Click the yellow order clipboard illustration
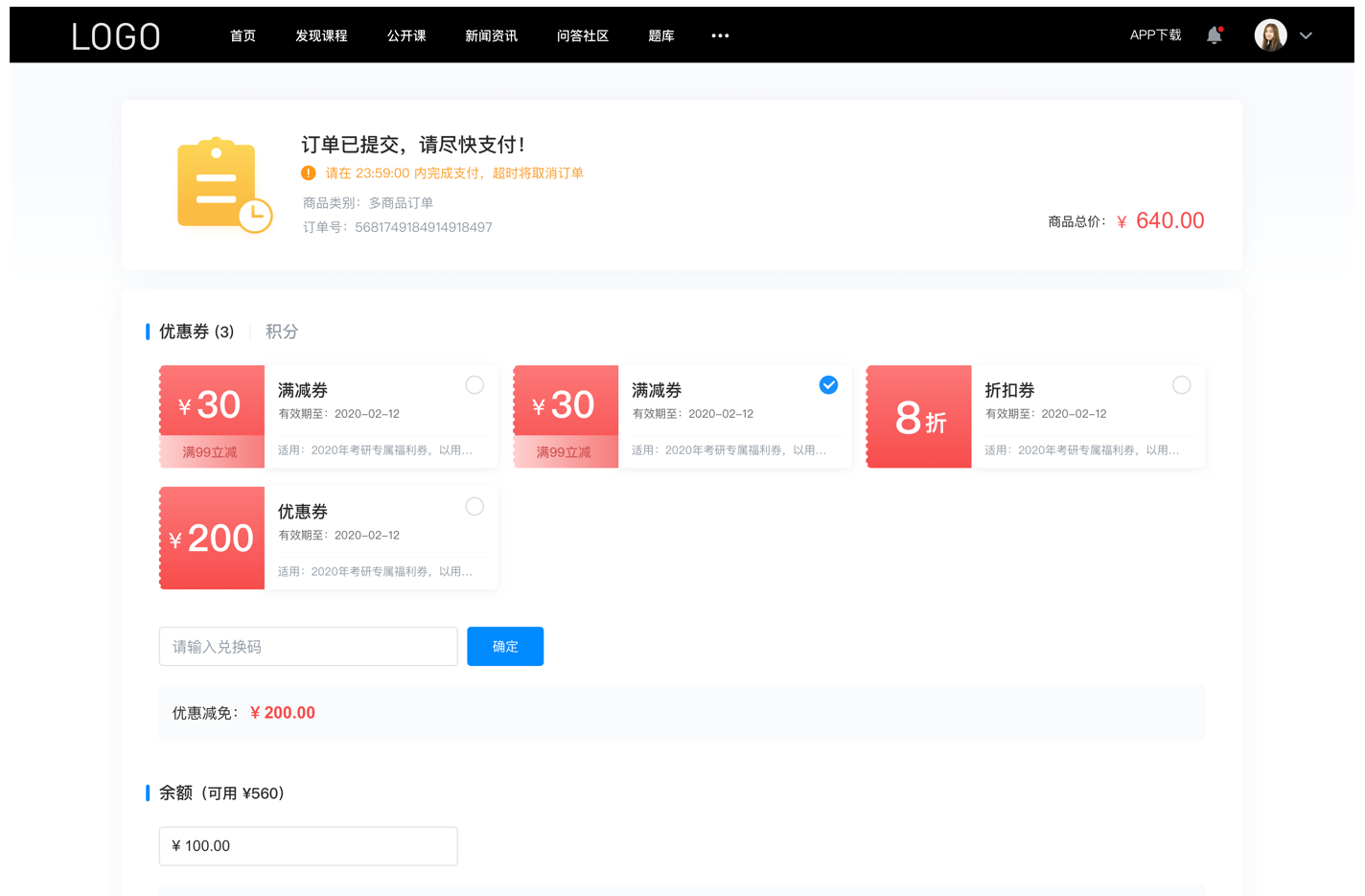The image size is (1365, 896). pos(221,185)
